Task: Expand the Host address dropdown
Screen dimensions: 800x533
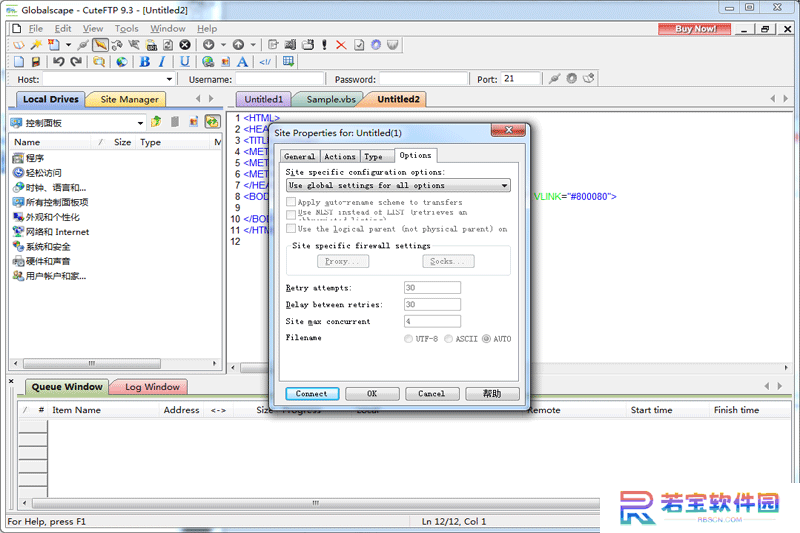Action: point(169,80)
